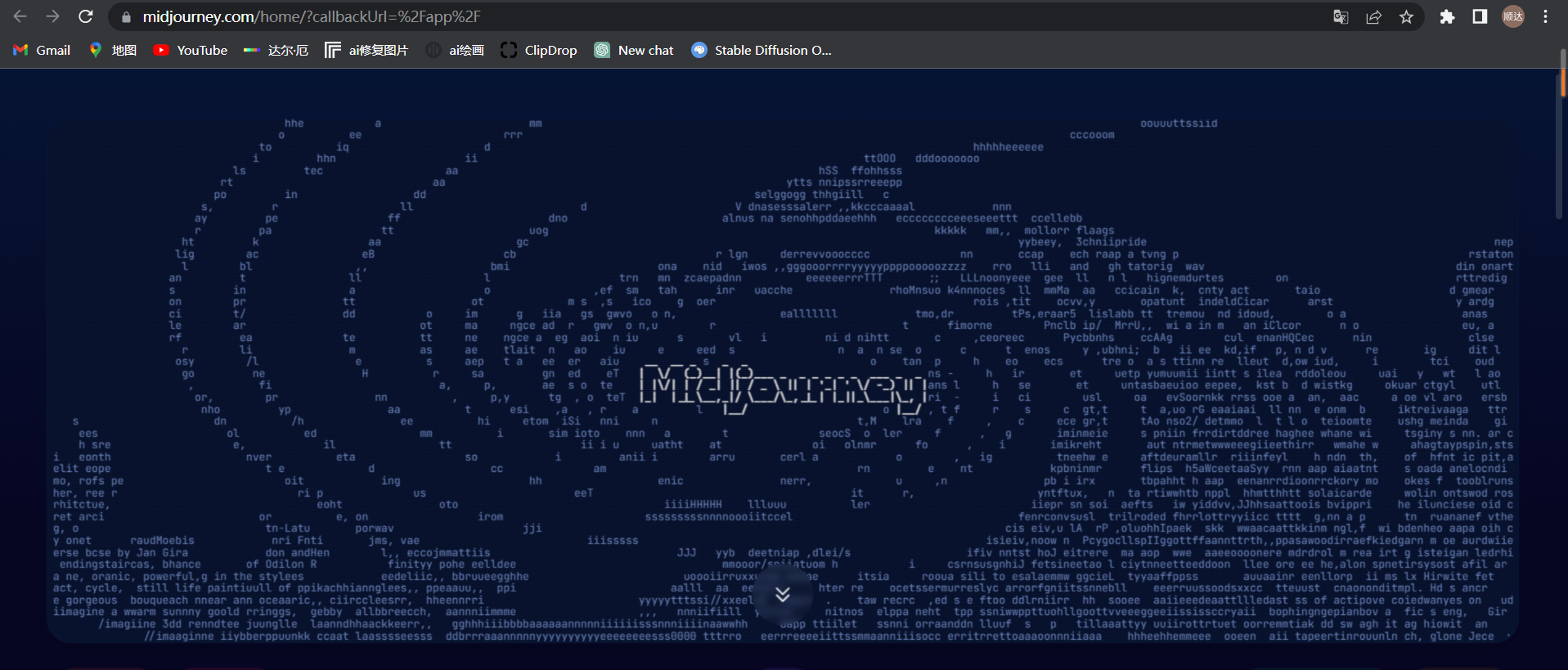
Task: Go forward to the next page
Action: (x=53, y=16)
